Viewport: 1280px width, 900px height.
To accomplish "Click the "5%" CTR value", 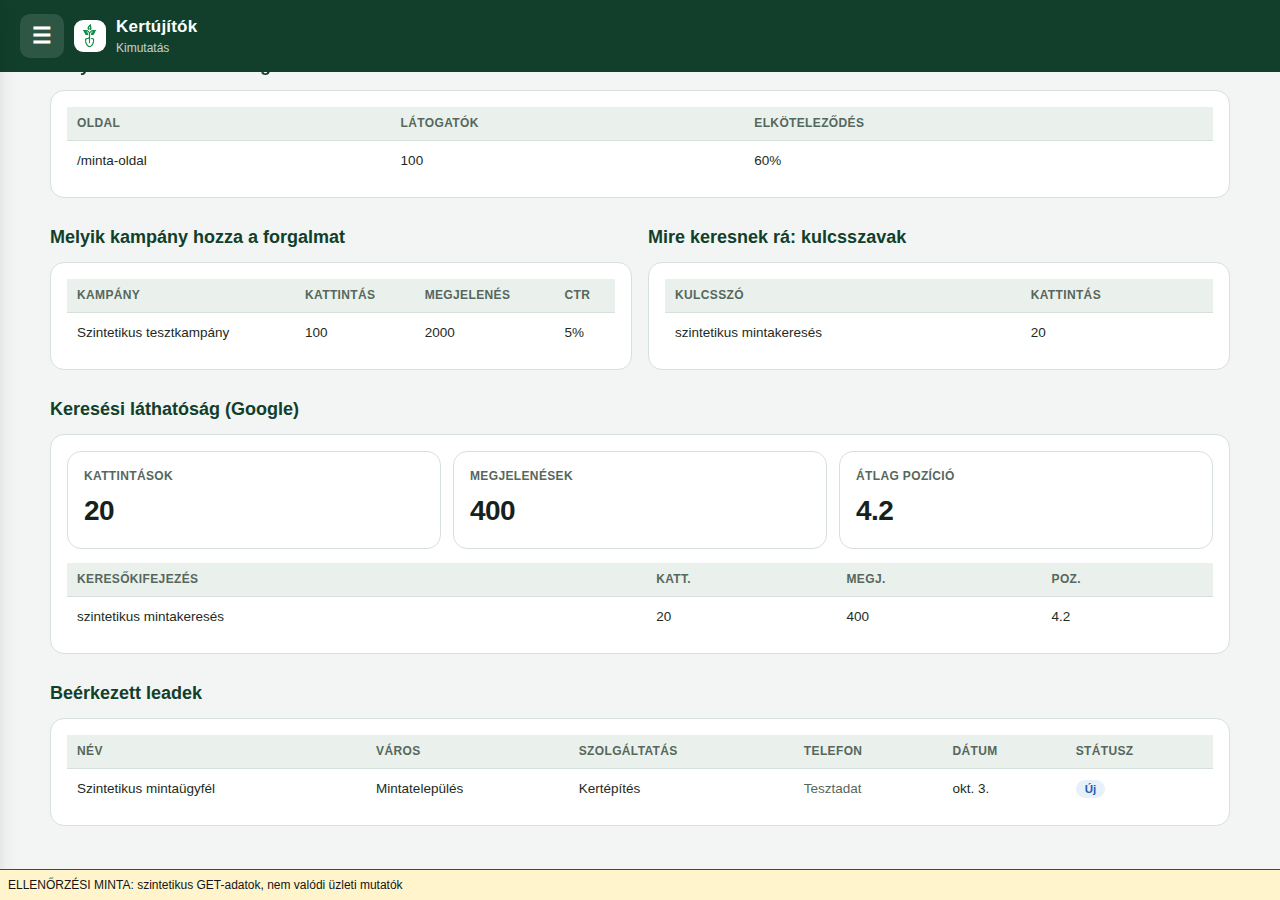I will click(x=574, y=332).
